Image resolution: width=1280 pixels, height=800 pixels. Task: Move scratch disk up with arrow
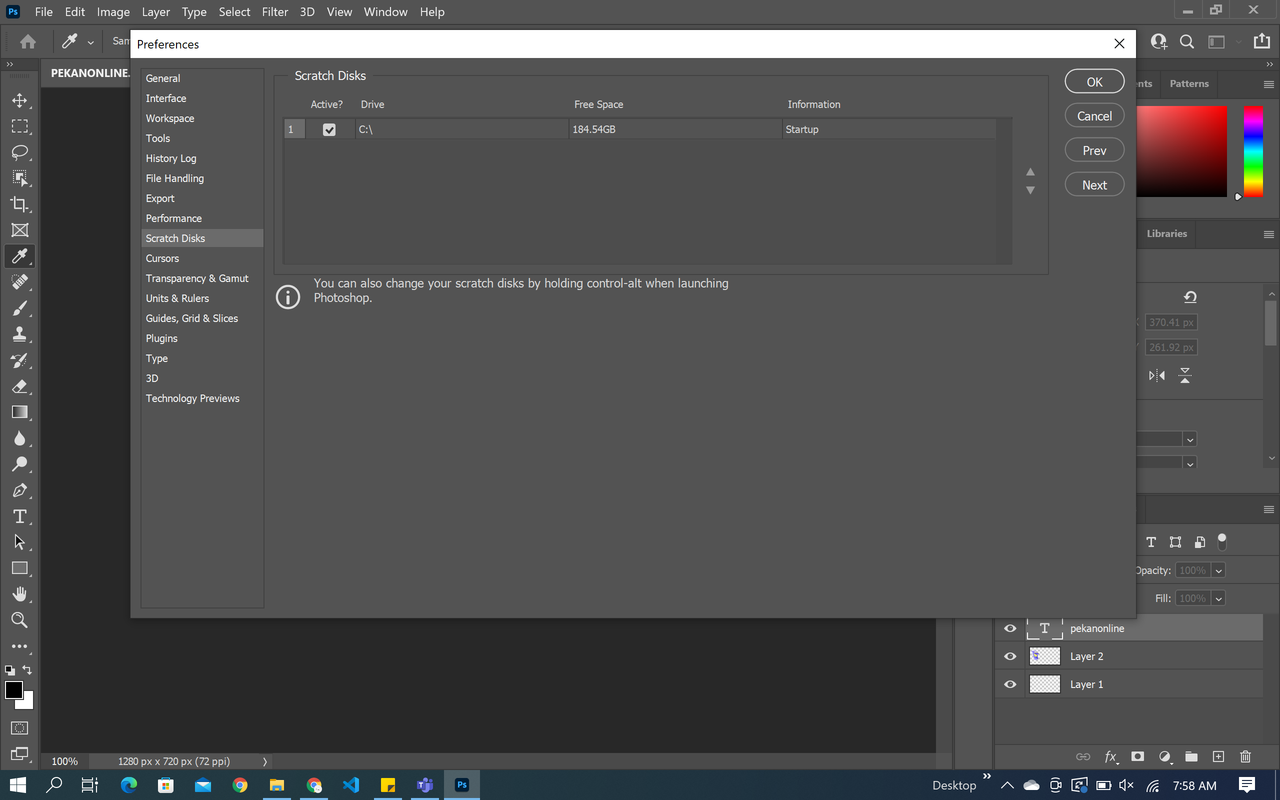(x=1030, y=172)
